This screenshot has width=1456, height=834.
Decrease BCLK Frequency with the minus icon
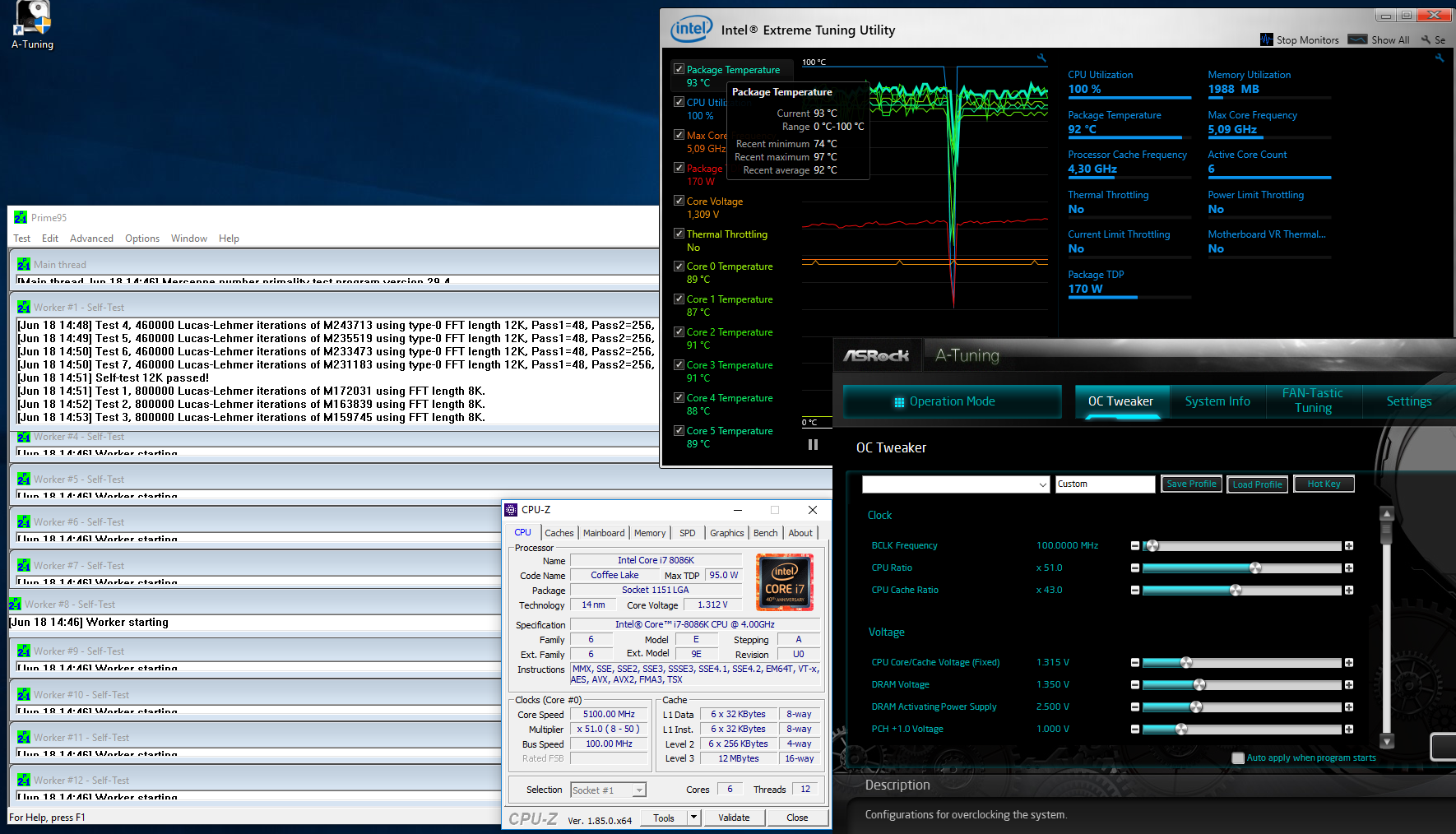1135,546
